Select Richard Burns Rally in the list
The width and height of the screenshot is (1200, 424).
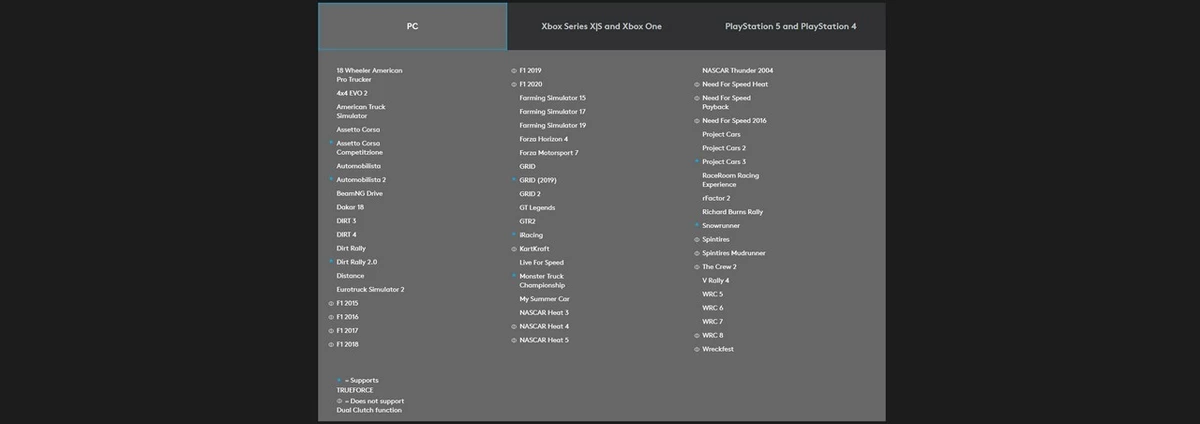(x=732, y=212)
